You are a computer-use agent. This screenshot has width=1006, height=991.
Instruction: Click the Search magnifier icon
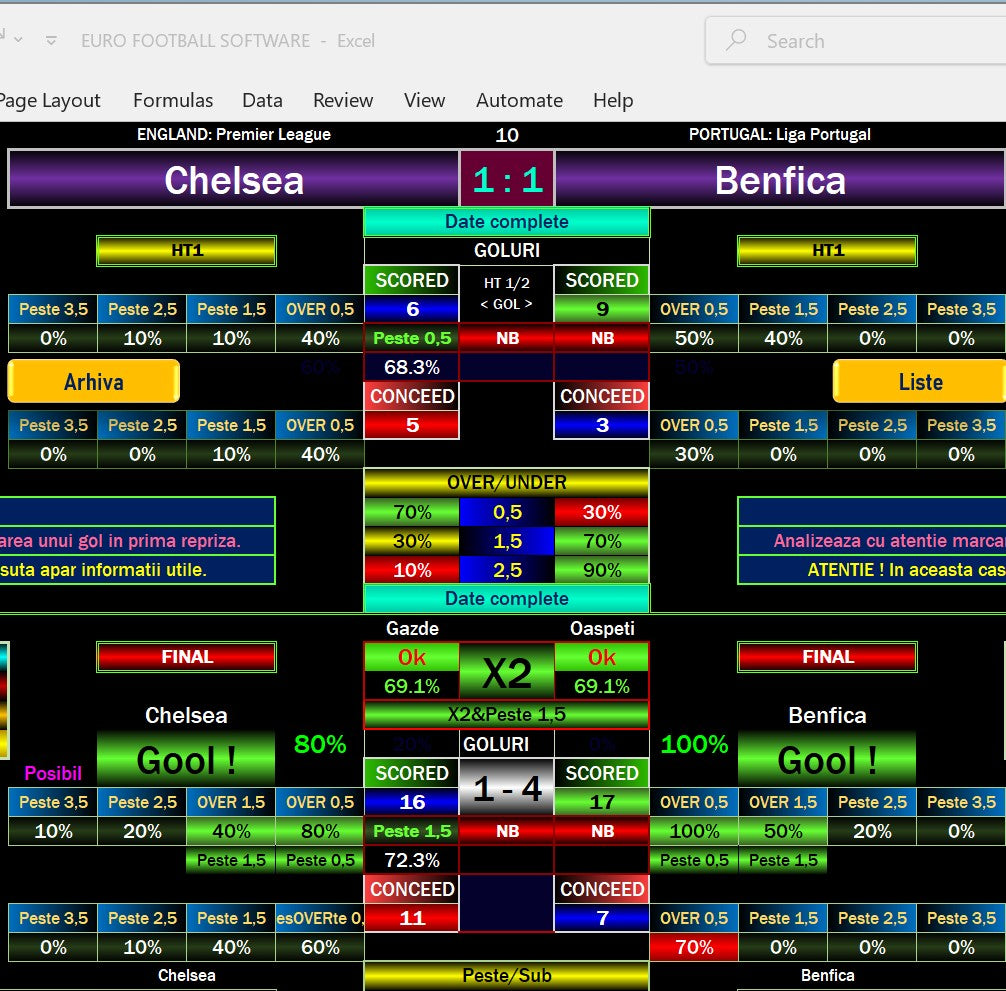[736, 39]
